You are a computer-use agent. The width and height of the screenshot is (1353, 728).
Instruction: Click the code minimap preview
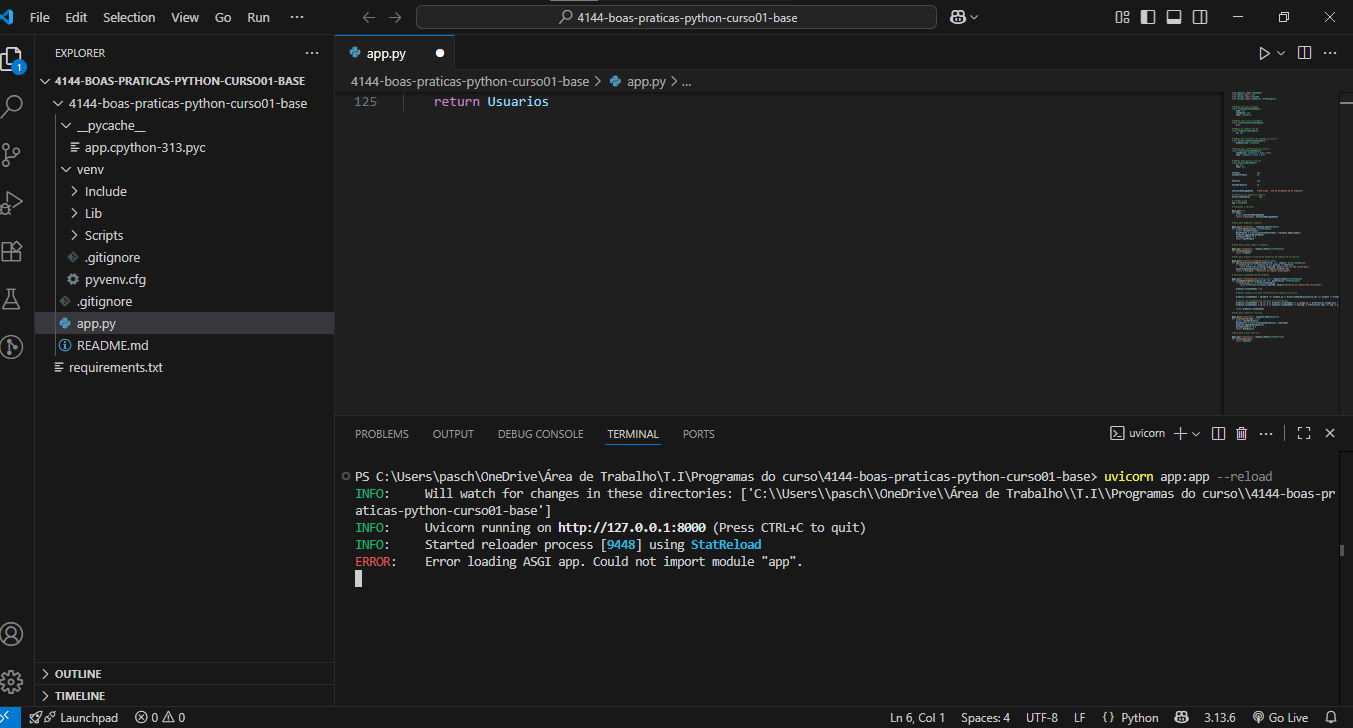(x=1282, y=218)
